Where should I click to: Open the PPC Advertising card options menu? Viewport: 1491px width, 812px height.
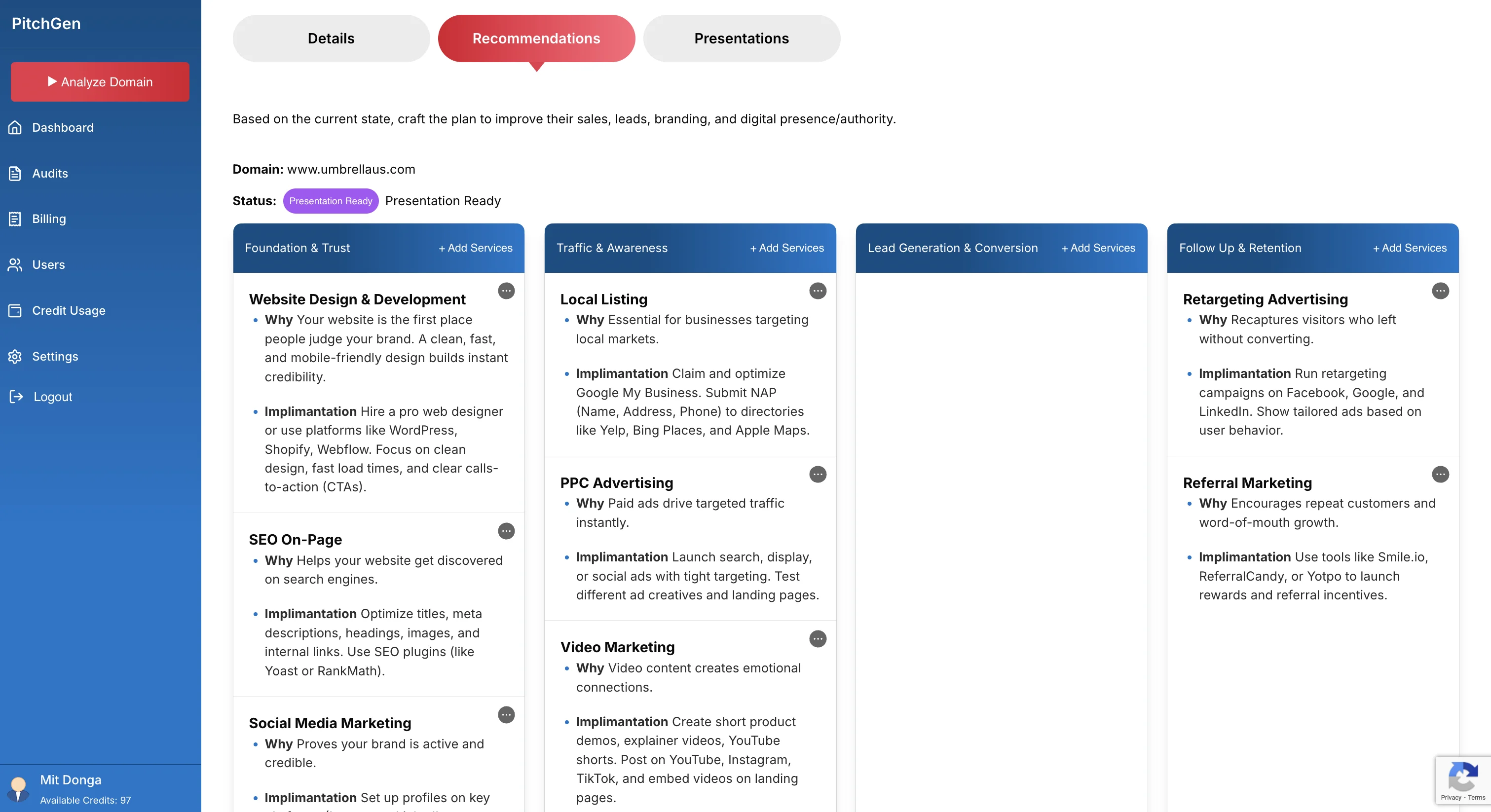pyautogui.click(x=817, y=475)
